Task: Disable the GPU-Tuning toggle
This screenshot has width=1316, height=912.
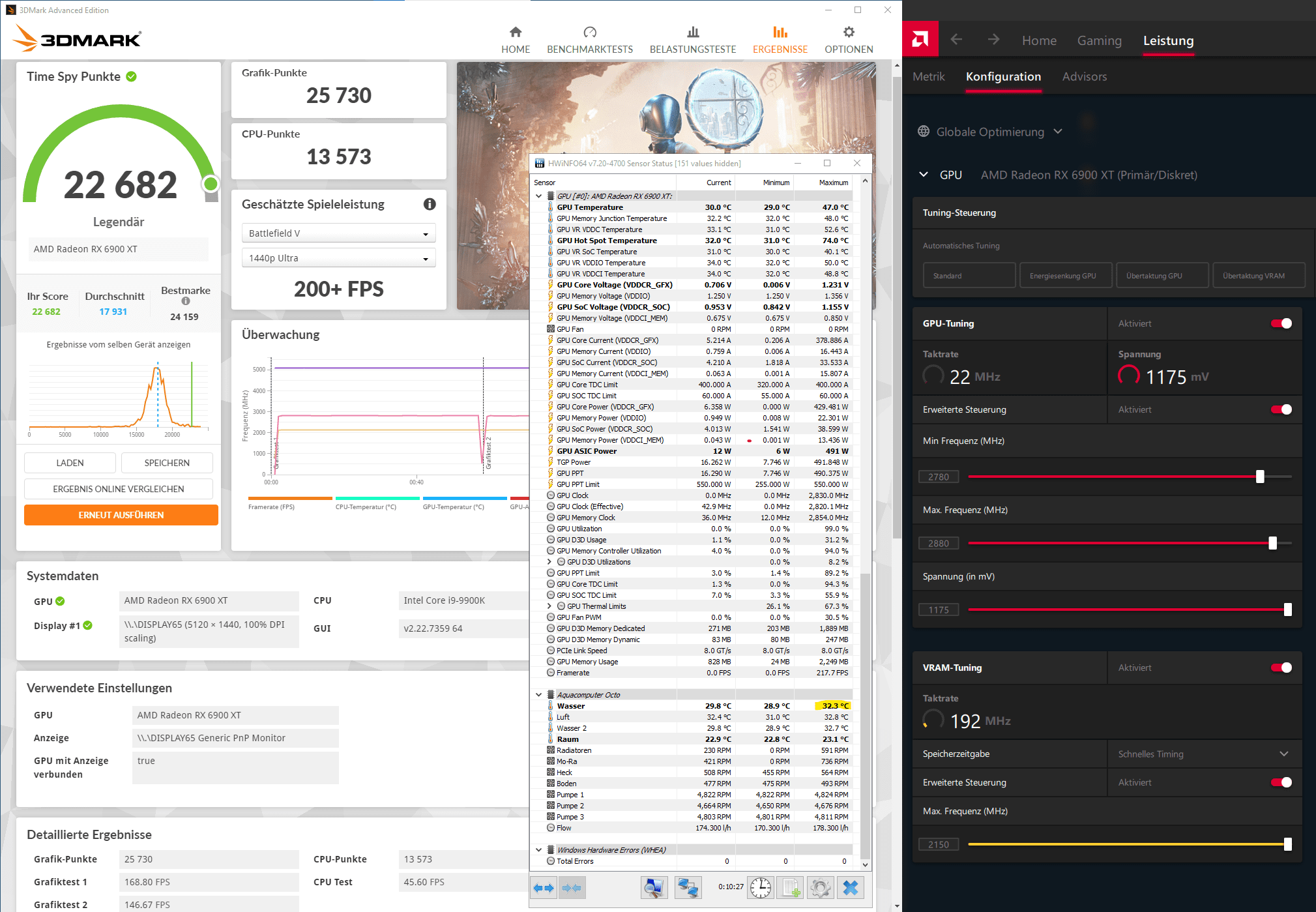Action: (1281, 323)
